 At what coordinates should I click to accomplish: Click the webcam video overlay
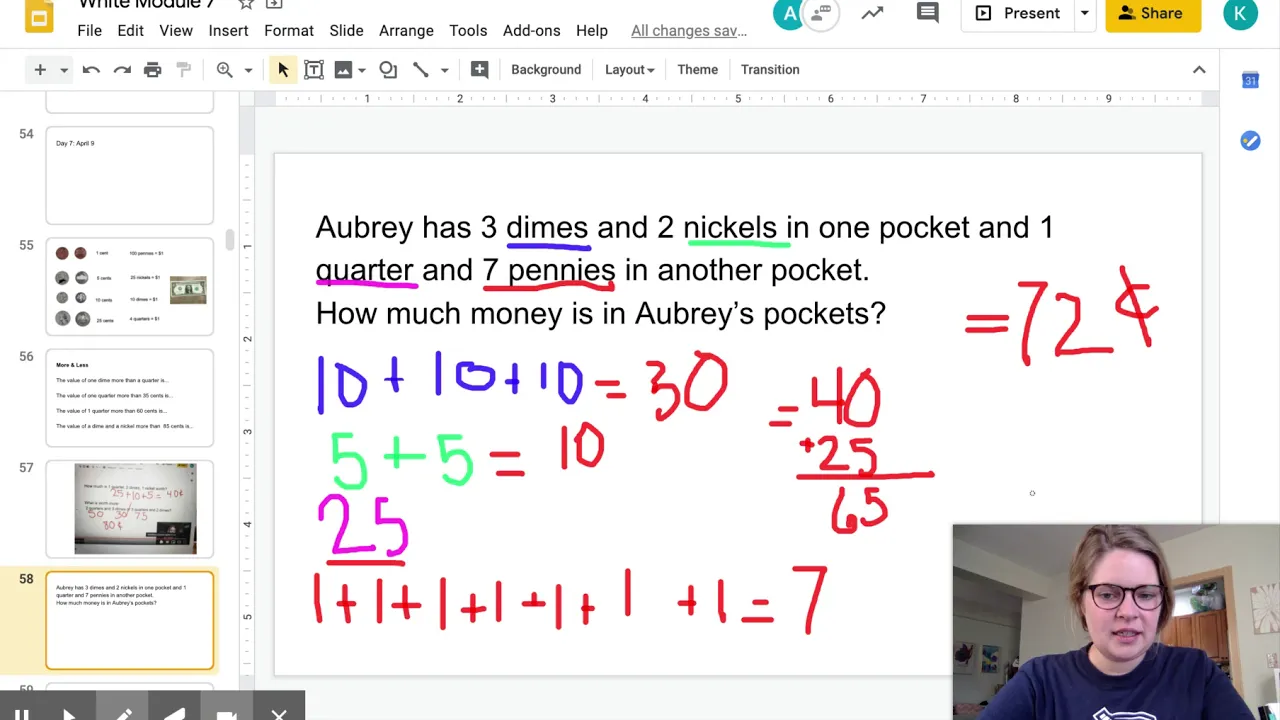(1116, 622)
